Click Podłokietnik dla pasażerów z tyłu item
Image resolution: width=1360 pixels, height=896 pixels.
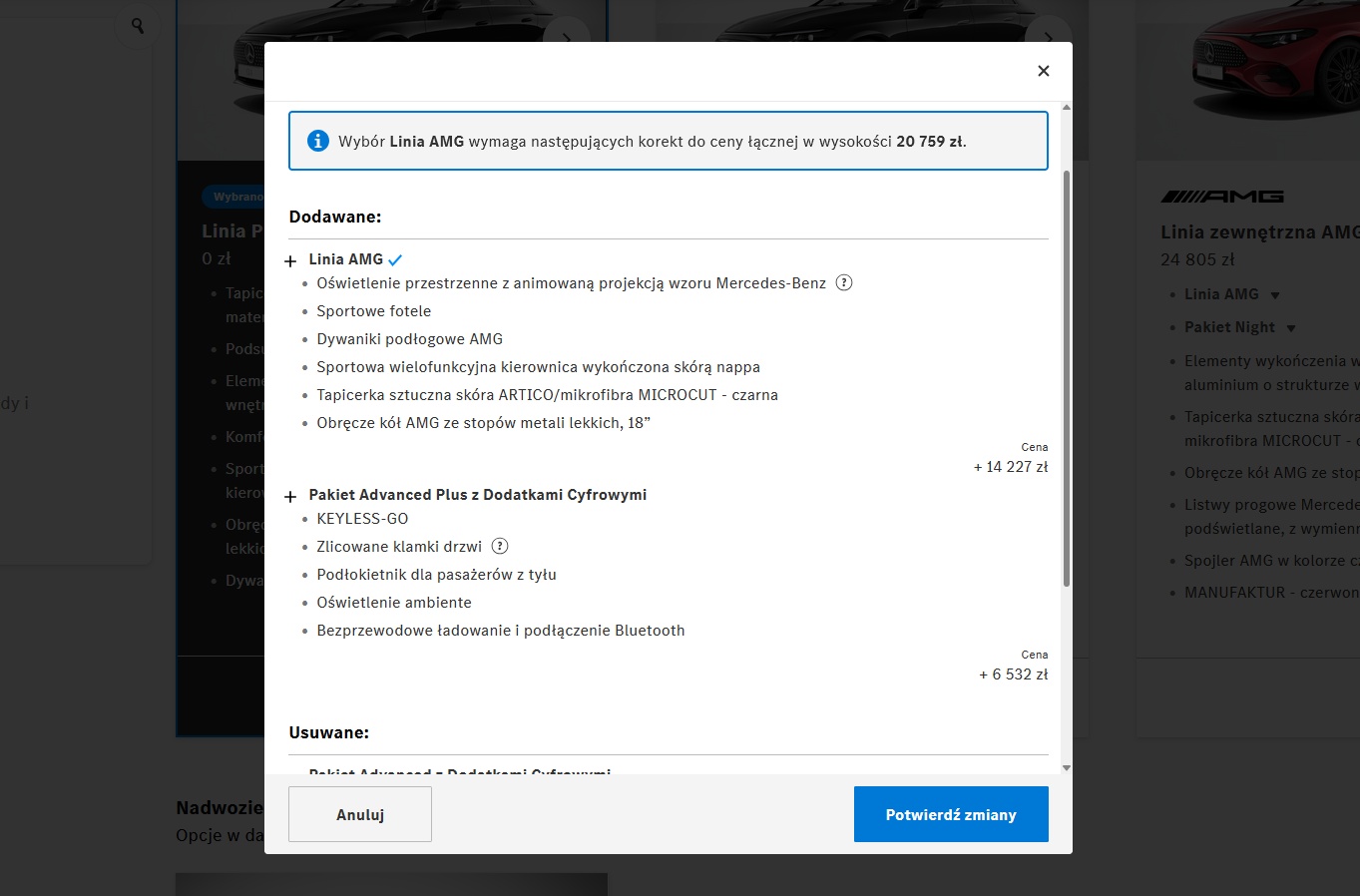(x=437, y=575)
